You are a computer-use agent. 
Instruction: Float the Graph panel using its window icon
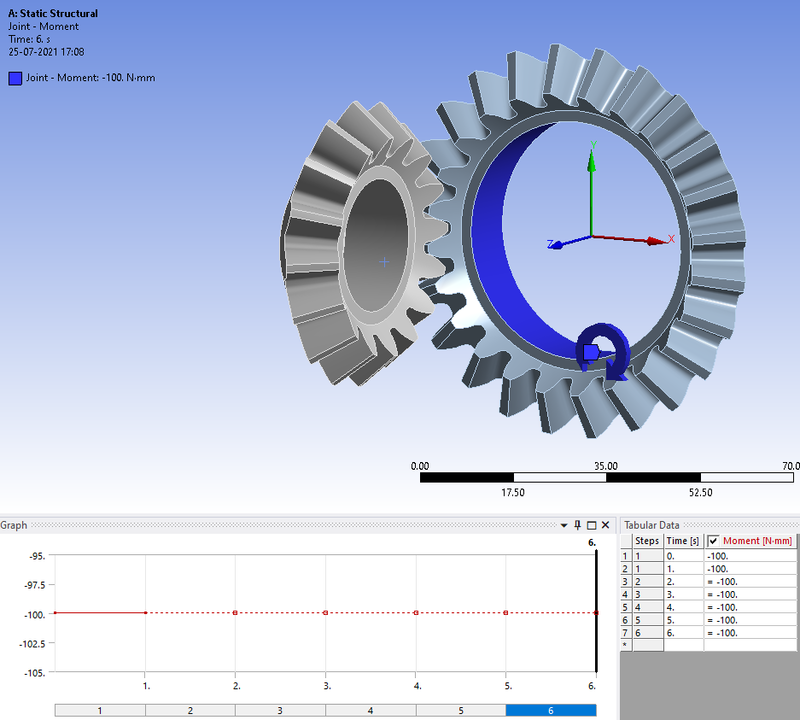click(x=590, y=523)
